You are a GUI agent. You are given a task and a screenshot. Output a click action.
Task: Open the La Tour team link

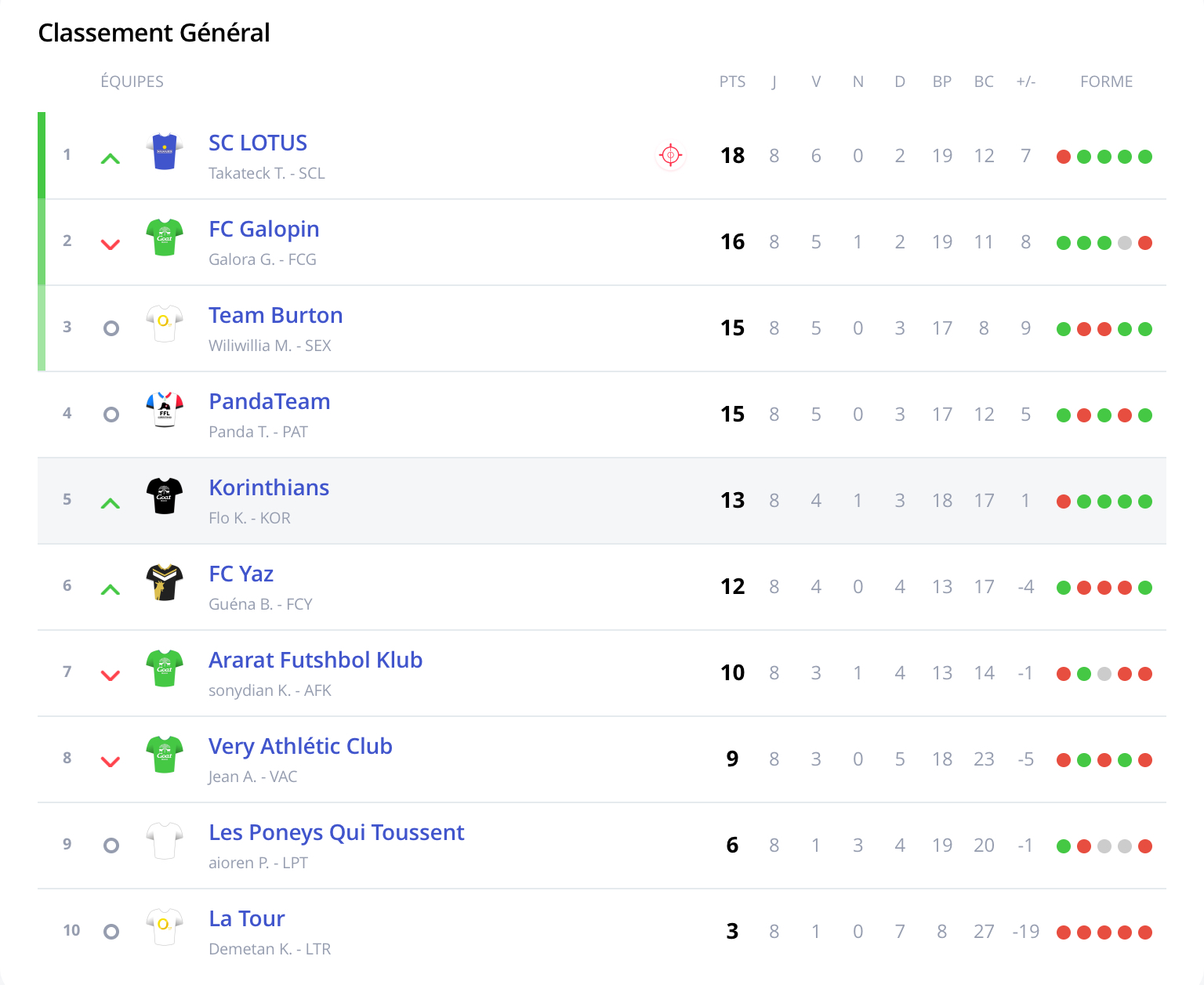pos(246,918)
